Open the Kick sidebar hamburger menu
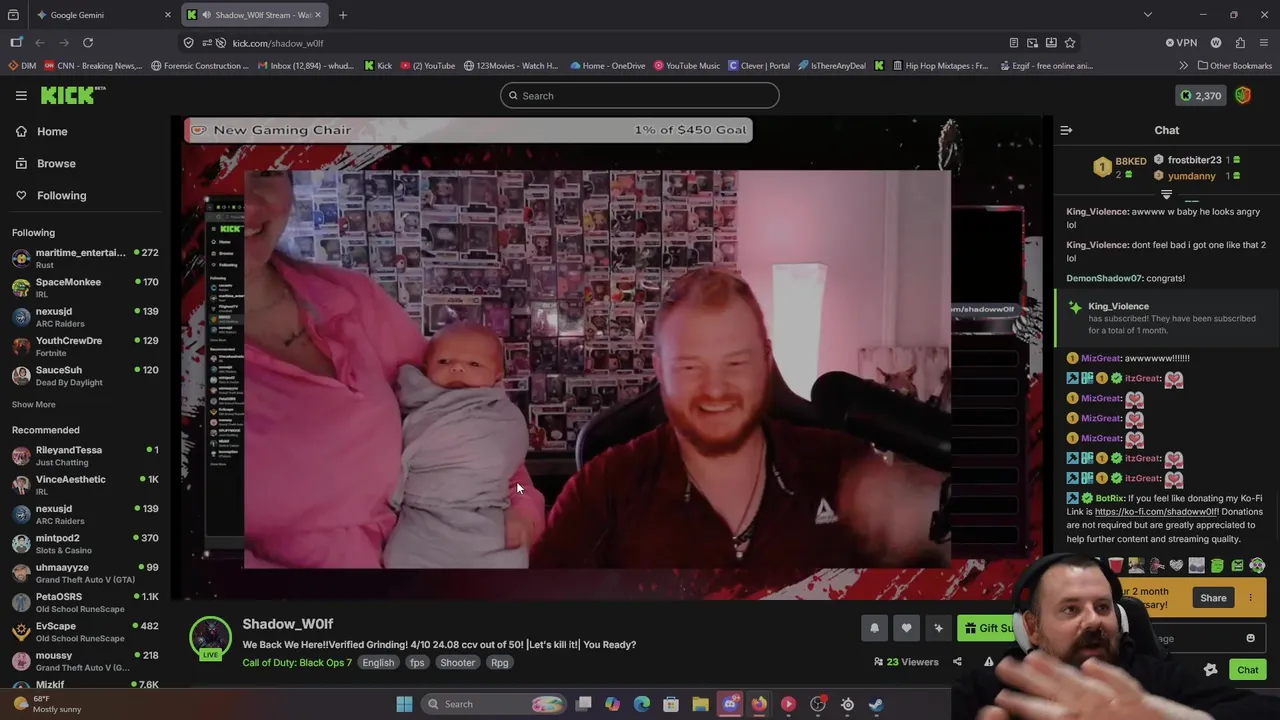 [x=21, y=95]
